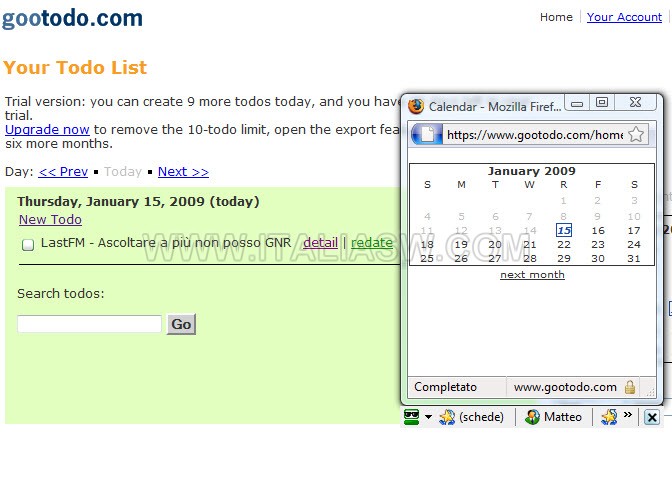Create a New Todo
Image resolution: width=672 pixels, height=493 pixels.
50,219
